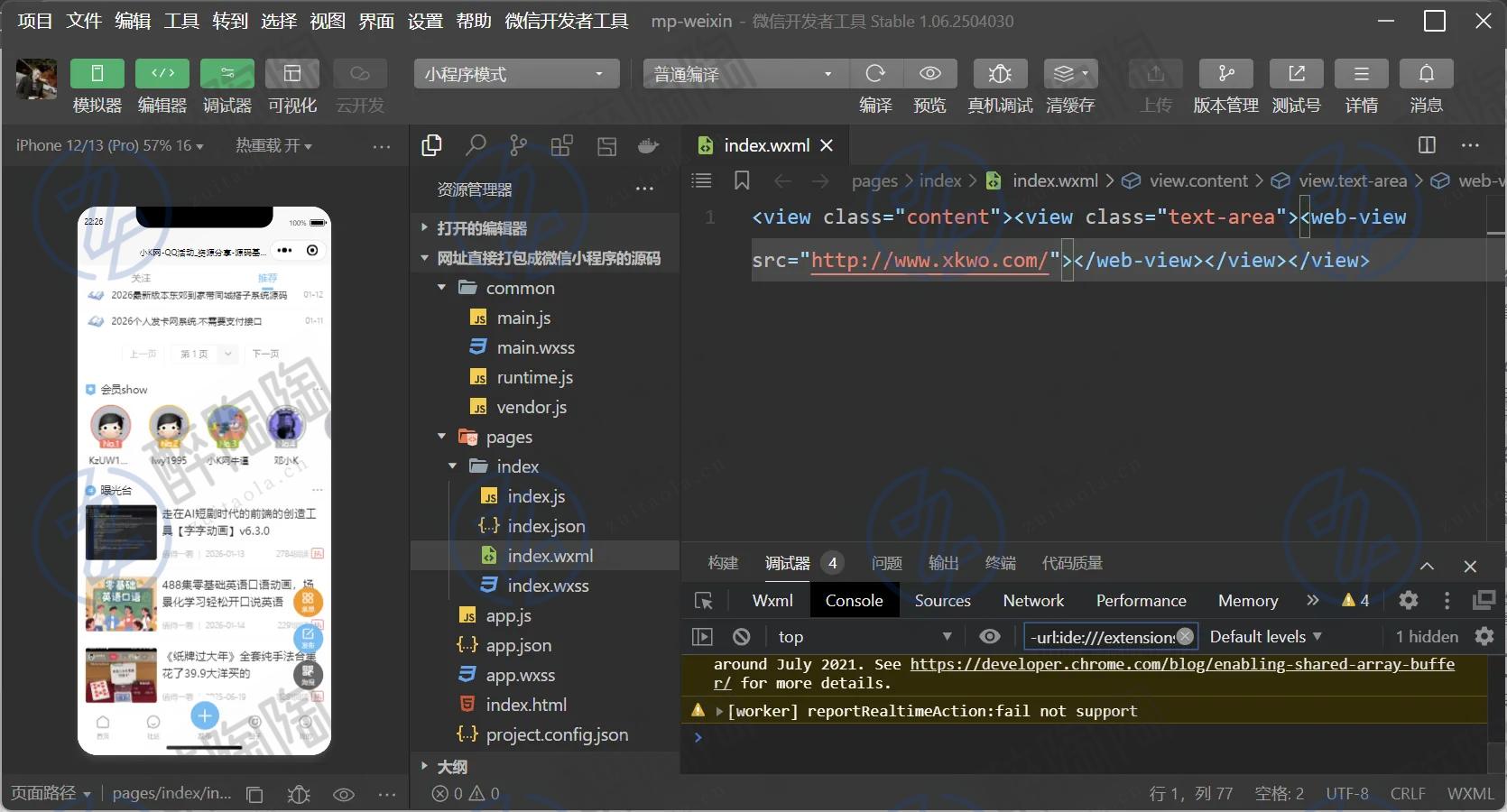The height and width of the screenshot is (812, 1507).
Task: Toggle the 调试器 debugger panel
Action: pos(227,74)
